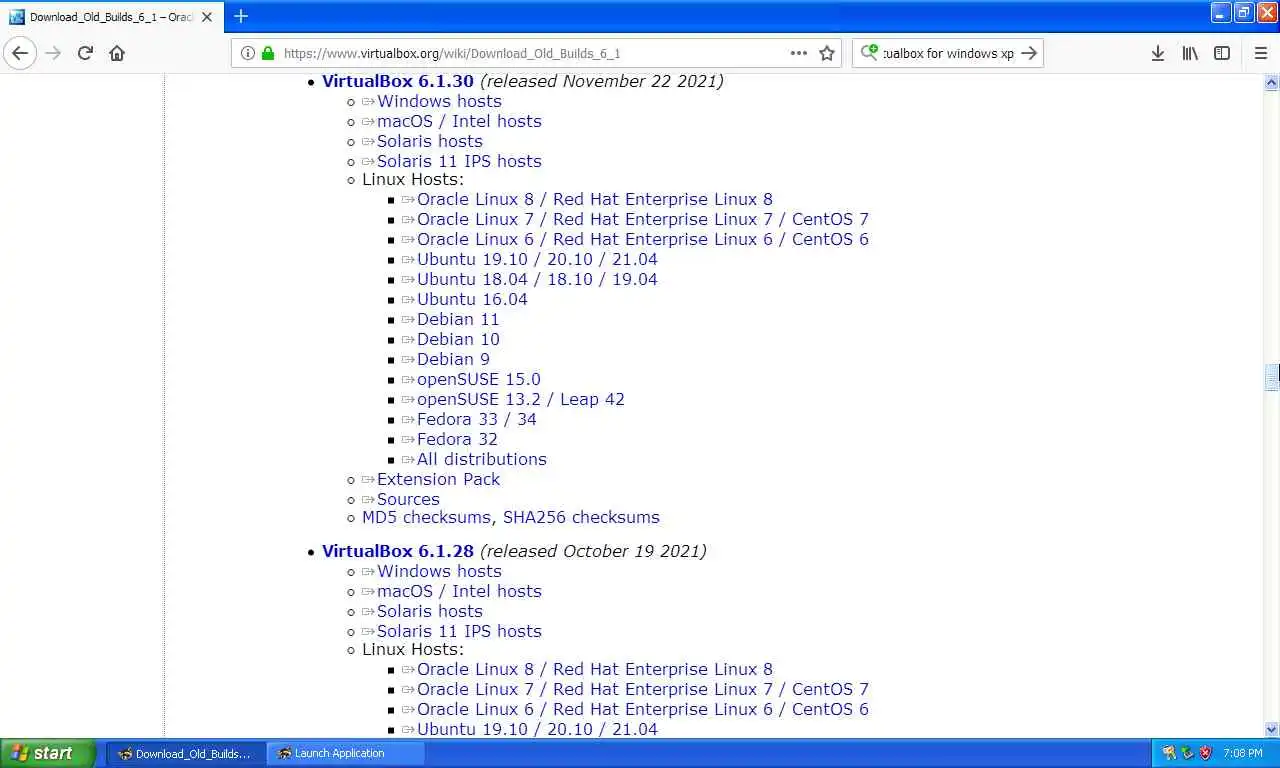The width and height of the screenshot is (1280, 768).
Task: Open the browser home page
Action: click(x=117, y=53)
